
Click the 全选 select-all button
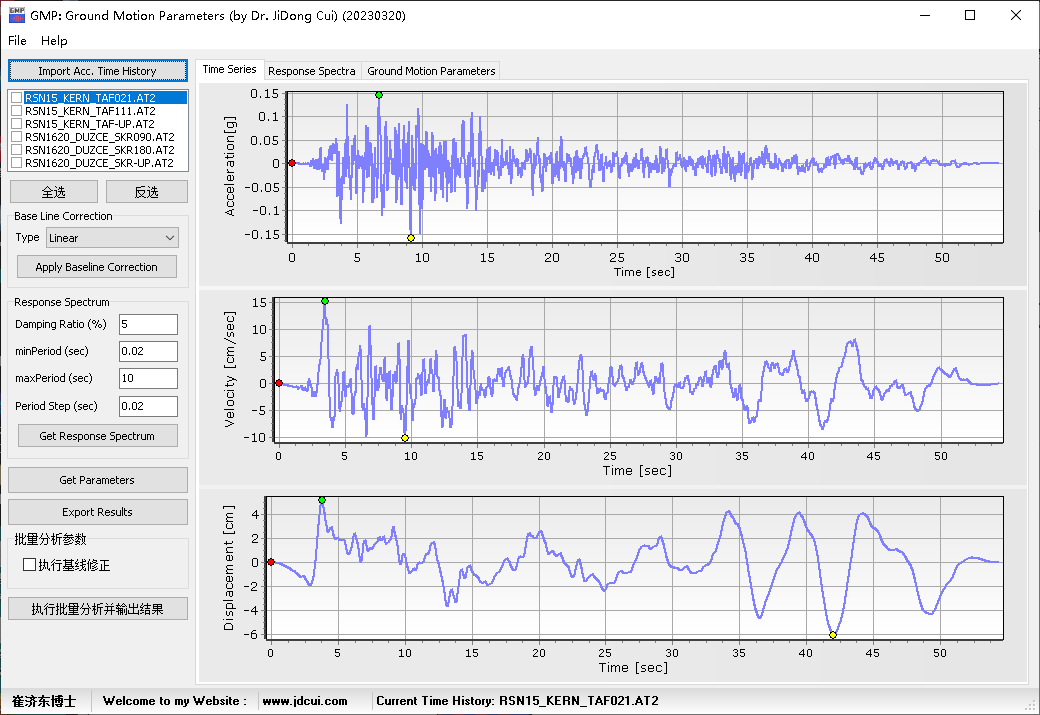coord(54,192)
